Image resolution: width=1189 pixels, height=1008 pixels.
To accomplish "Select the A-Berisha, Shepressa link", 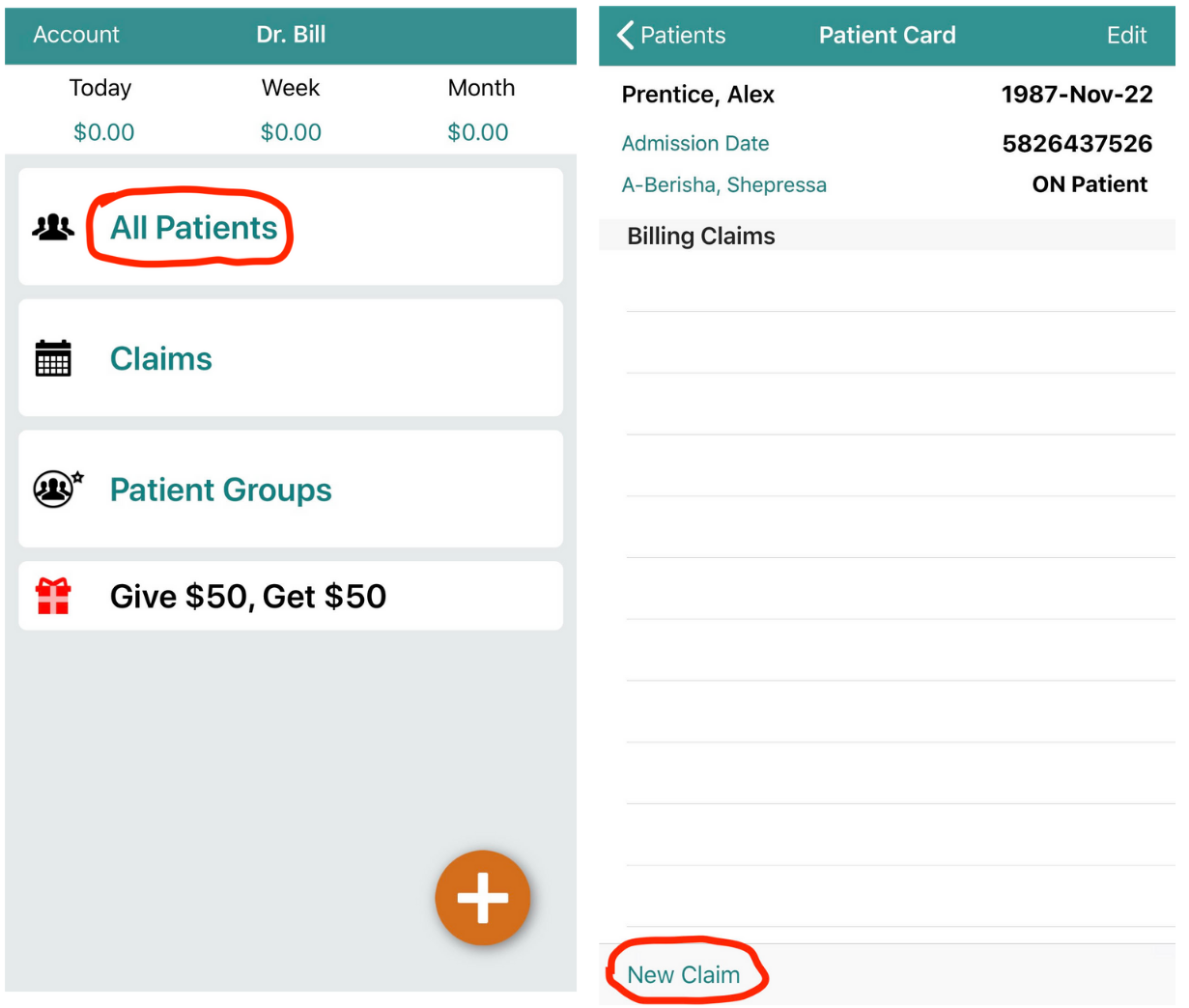I will pos(723,185).
